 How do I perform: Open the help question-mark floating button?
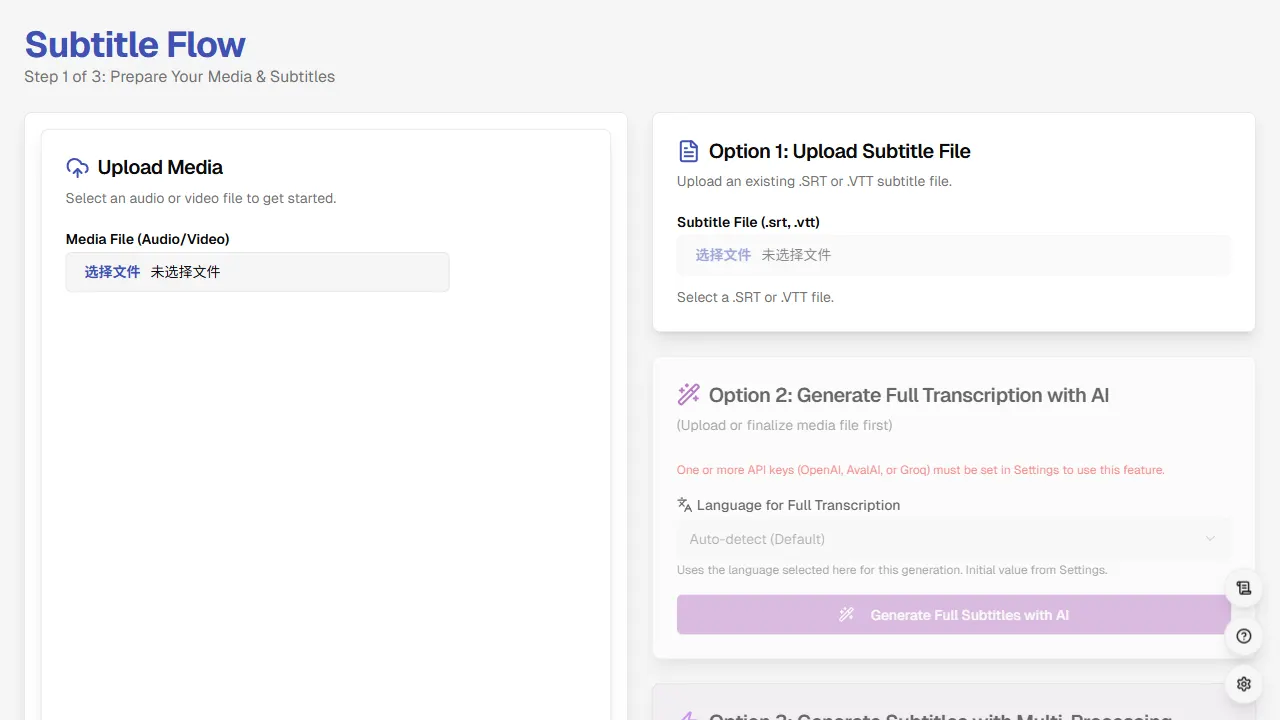click(1244, 636)
